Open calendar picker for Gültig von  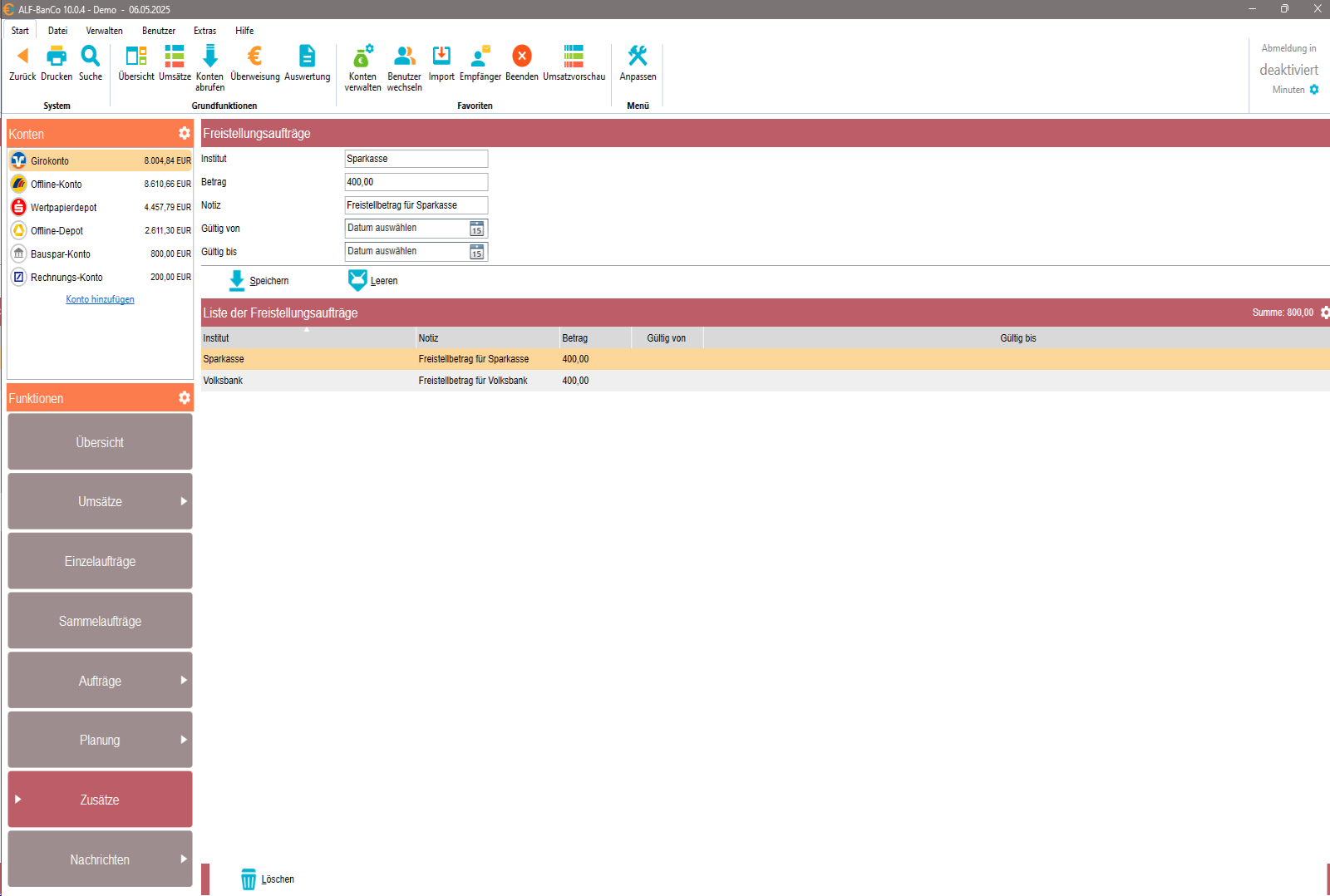(x=477, y=229)
